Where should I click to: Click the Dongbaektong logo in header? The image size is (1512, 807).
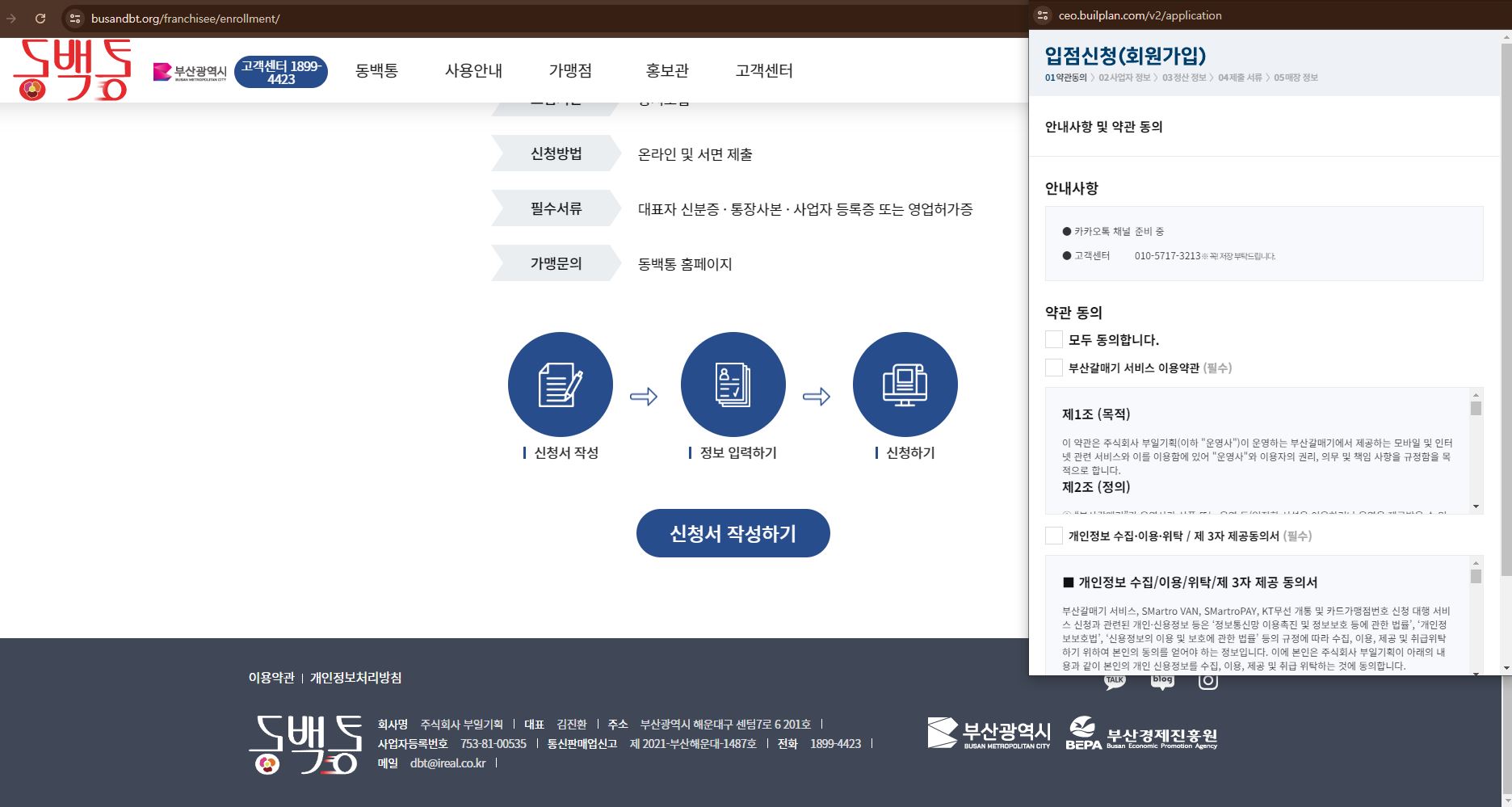(x=72, y=70)
